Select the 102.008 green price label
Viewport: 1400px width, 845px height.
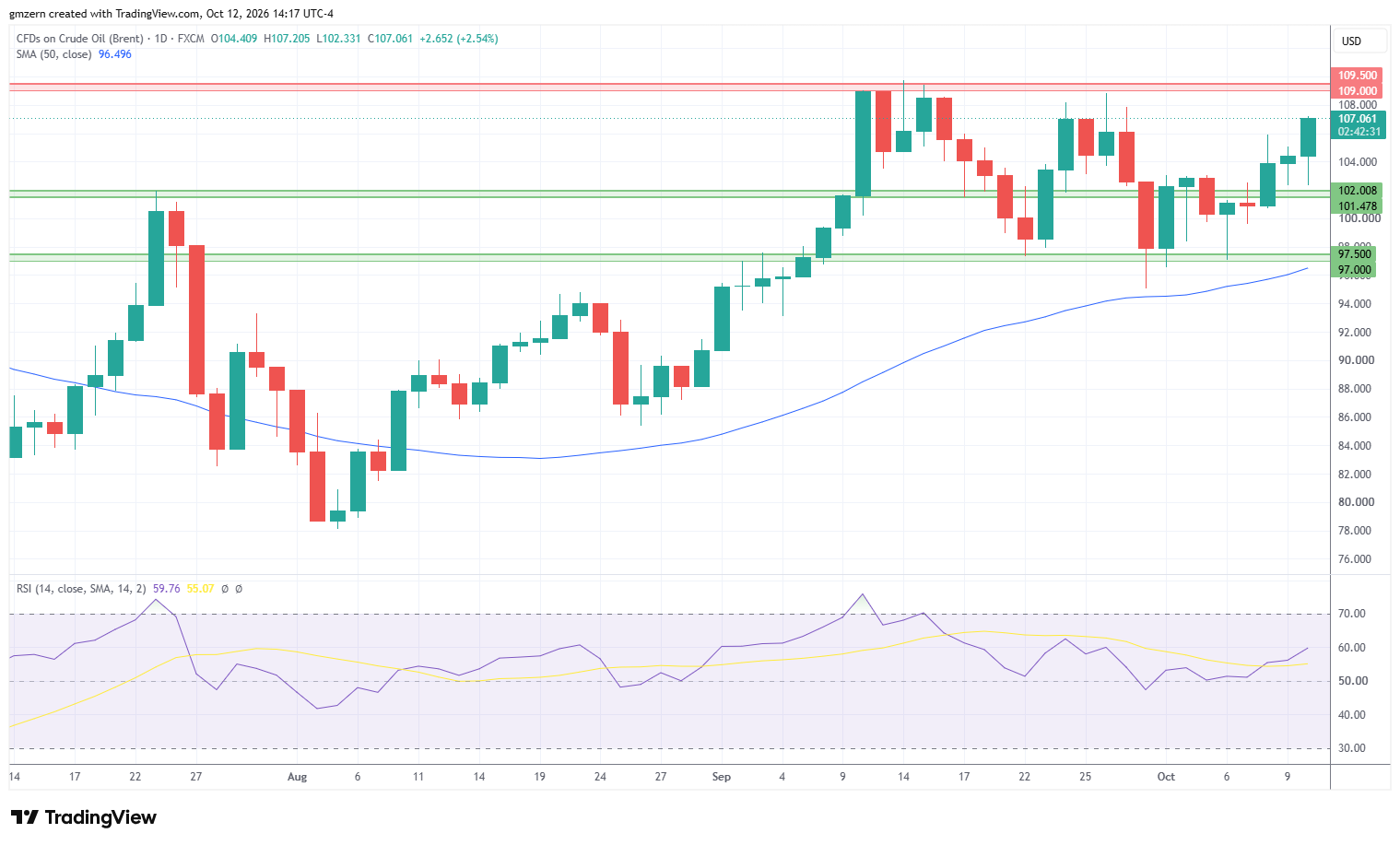1358,191
